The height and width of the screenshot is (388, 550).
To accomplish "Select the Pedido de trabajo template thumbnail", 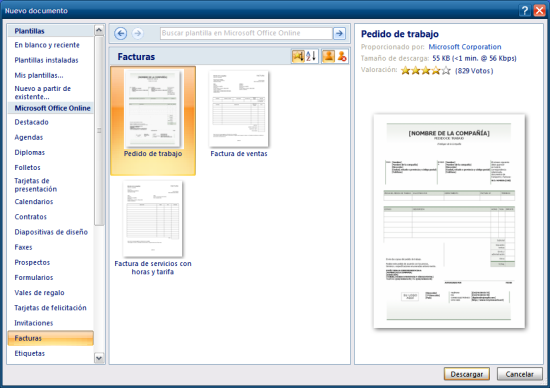I will 153,121.
